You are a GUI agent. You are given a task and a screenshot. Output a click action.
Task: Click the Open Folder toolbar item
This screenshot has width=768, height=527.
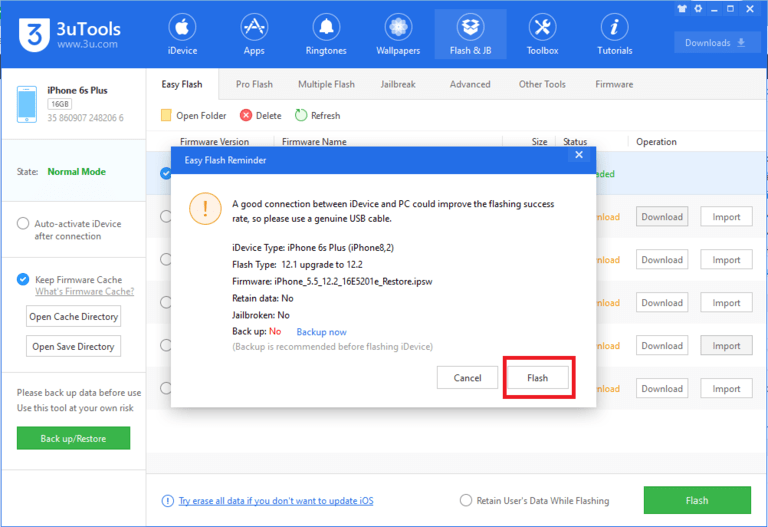tap(193, 116)
